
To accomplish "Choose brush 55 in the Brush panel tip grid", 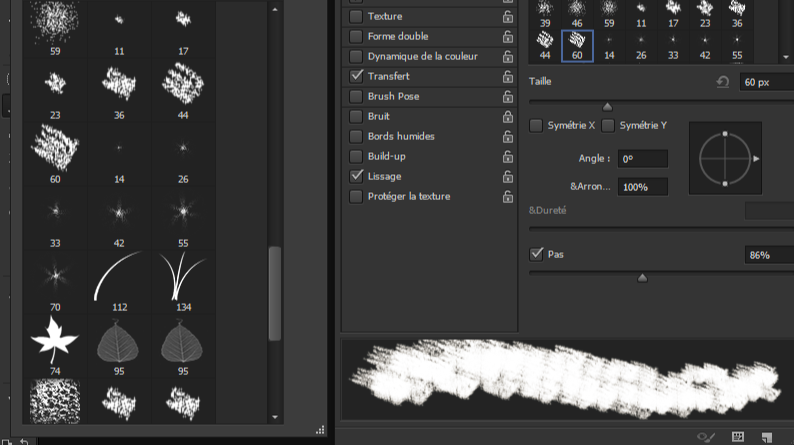I will pos(737,46).
